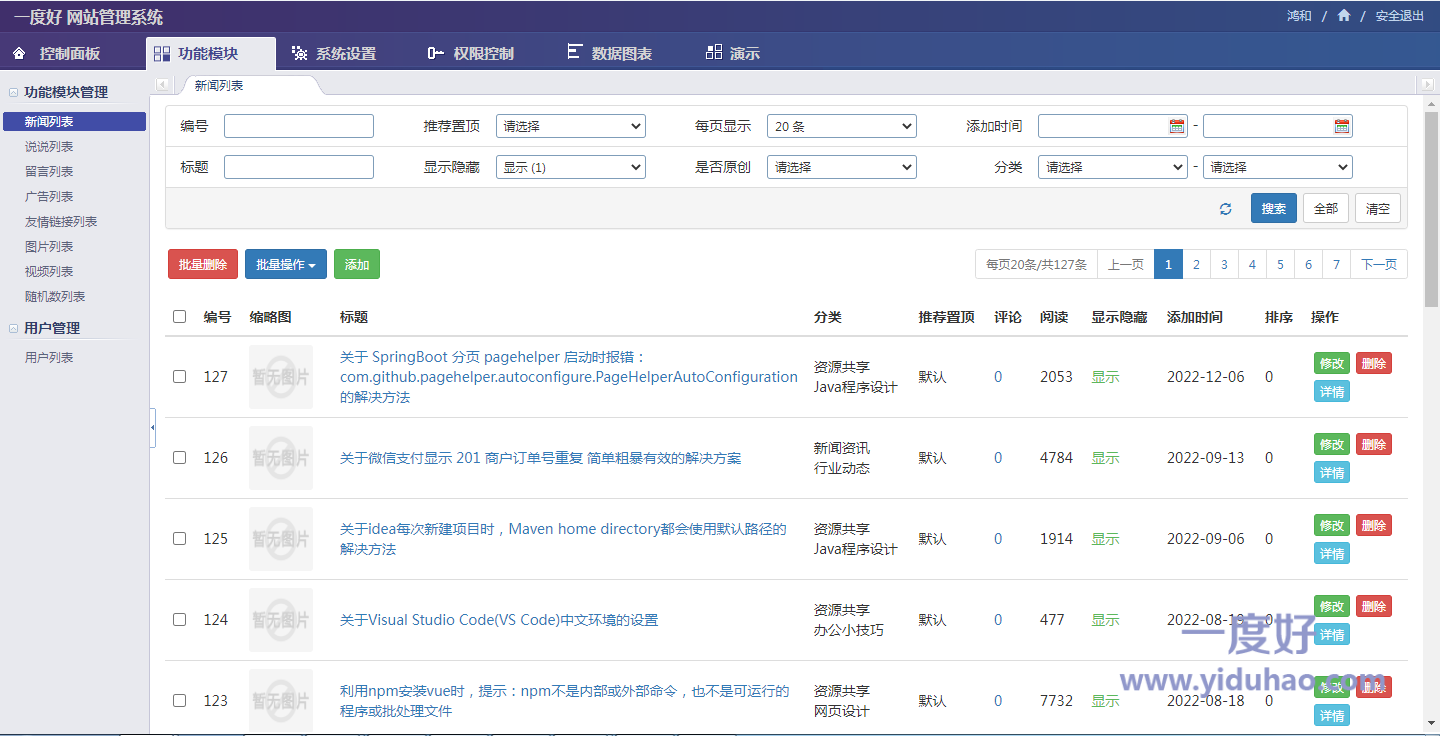Click the tab scroll-left arrow icon
Screen dimensions: 1440x736
pyautogui.click(x=162, y=86)
